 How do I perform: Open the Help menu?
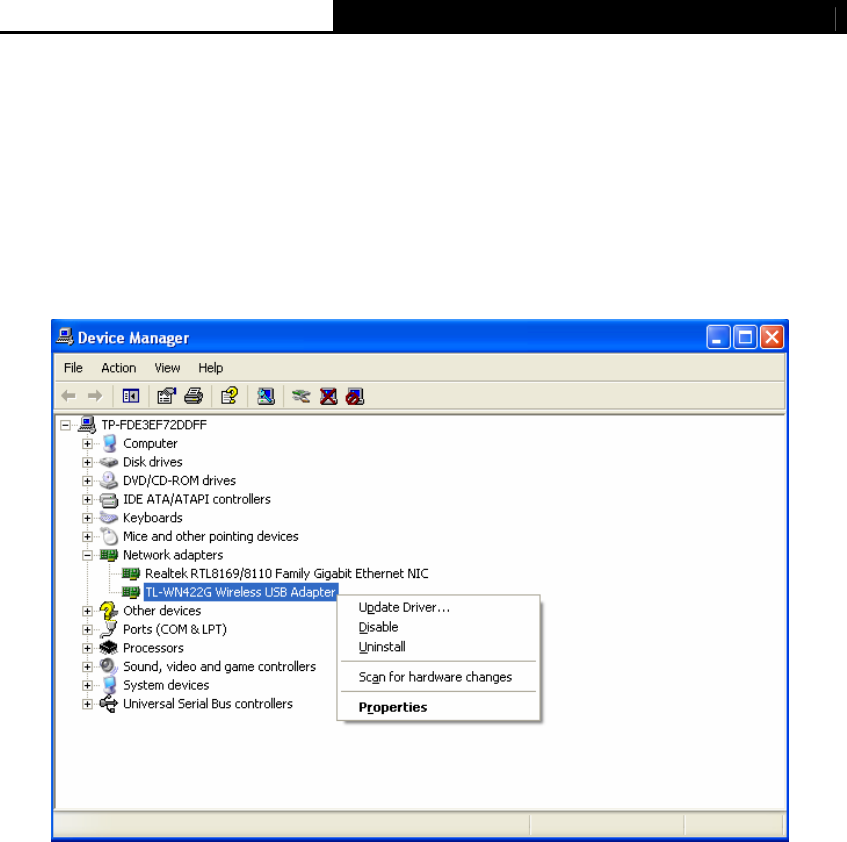coord(210,368)
